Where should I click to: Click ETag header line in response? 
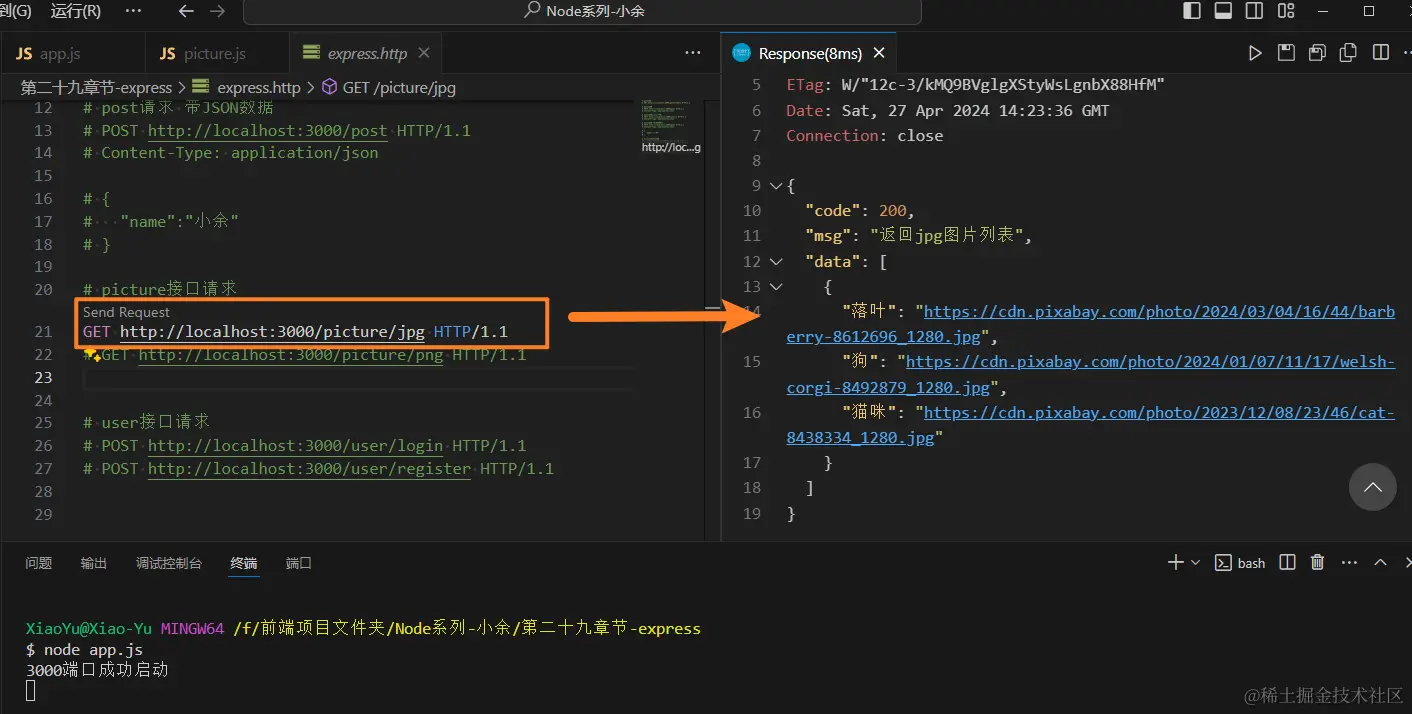point(975,85)
